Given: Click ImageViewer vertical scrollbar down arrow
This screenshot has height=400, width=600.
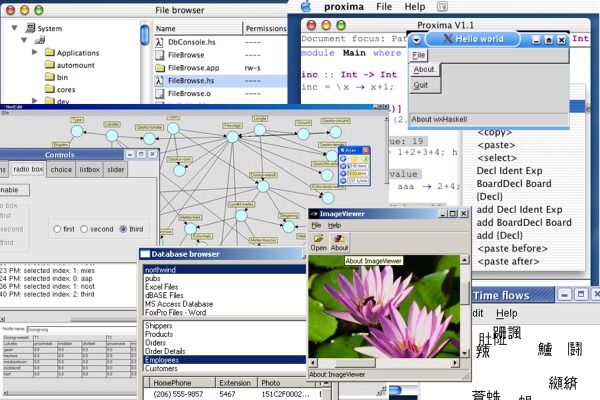Looking at the screenshot, I should click(465, 353).
